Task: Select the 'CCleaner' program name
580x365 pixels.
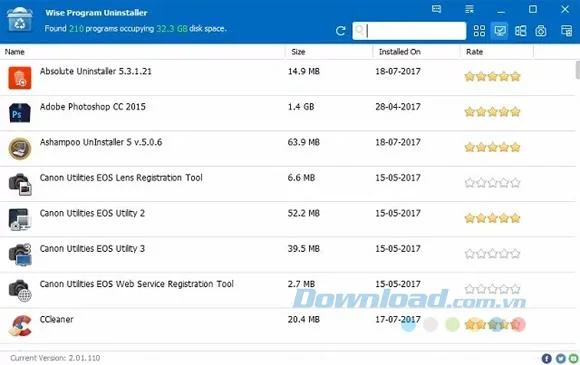Action: pos(56,319)
